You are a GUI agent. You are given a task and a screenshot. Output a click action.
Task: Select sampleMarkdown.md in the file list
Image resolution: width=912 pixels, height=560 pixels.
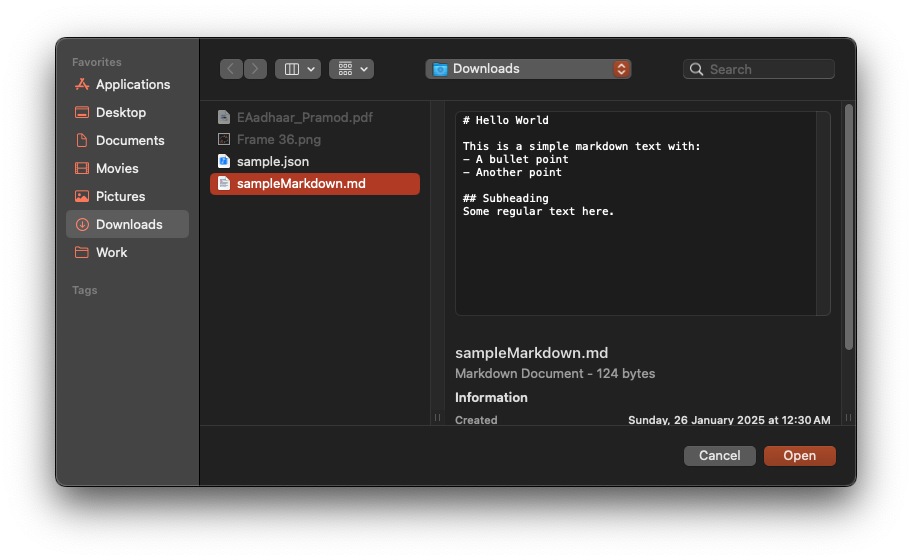(x=315, y=184)
